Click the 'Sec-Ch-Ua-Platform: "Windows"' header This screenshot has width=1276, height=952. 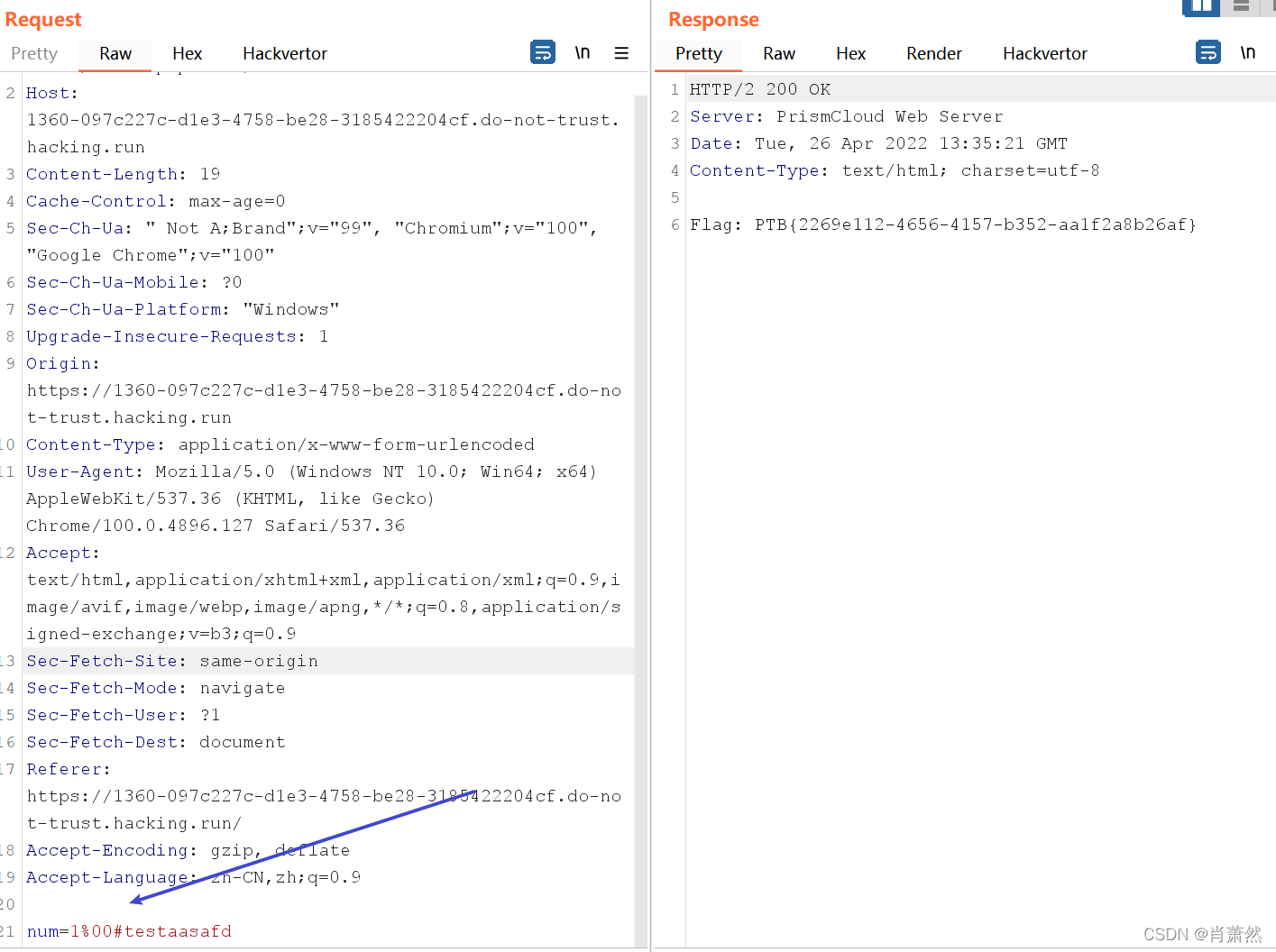click(x=182, y=309)
